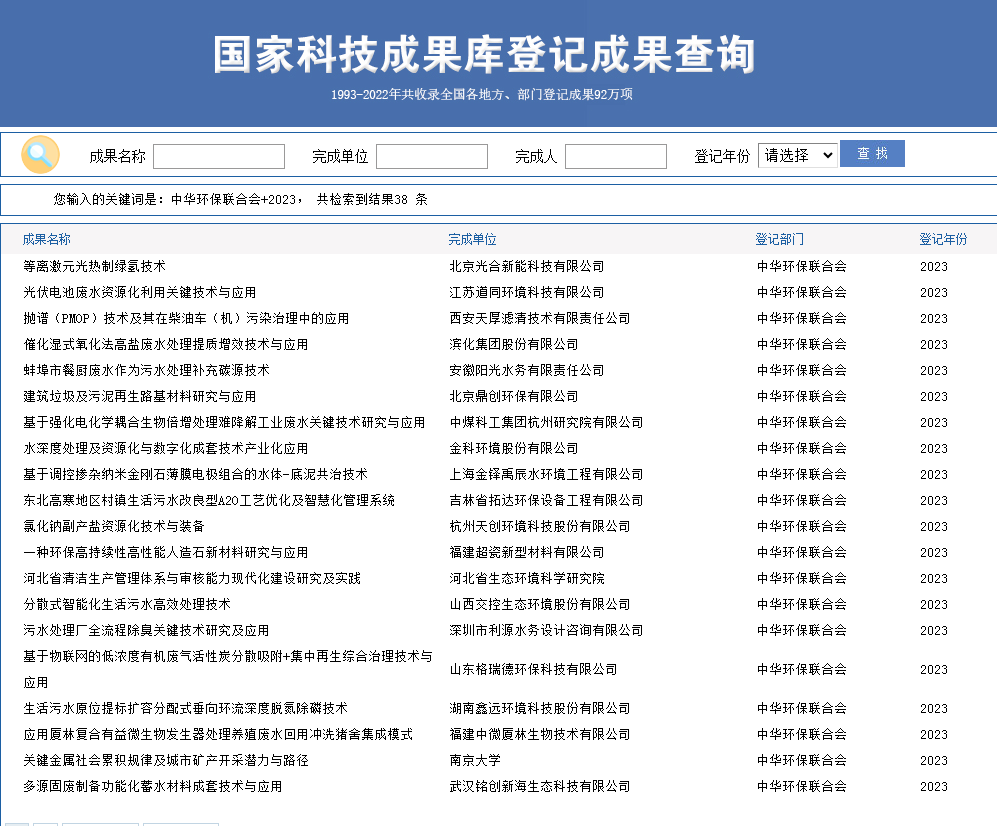This screenshot has width=997, height=826.
Task: Open 建筑垃圾及污泥再生路基材料研究与应用 entry
Action: point(139,396)
